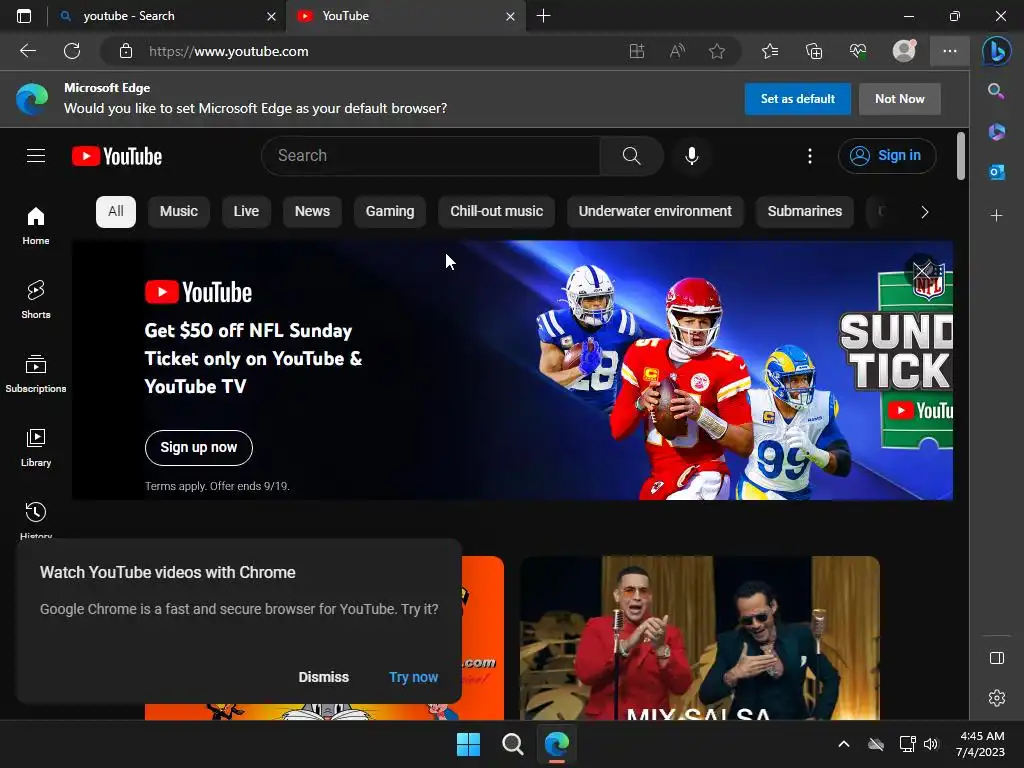
Task: Add this page to favorites with star icon
Action: coord(717,51)
